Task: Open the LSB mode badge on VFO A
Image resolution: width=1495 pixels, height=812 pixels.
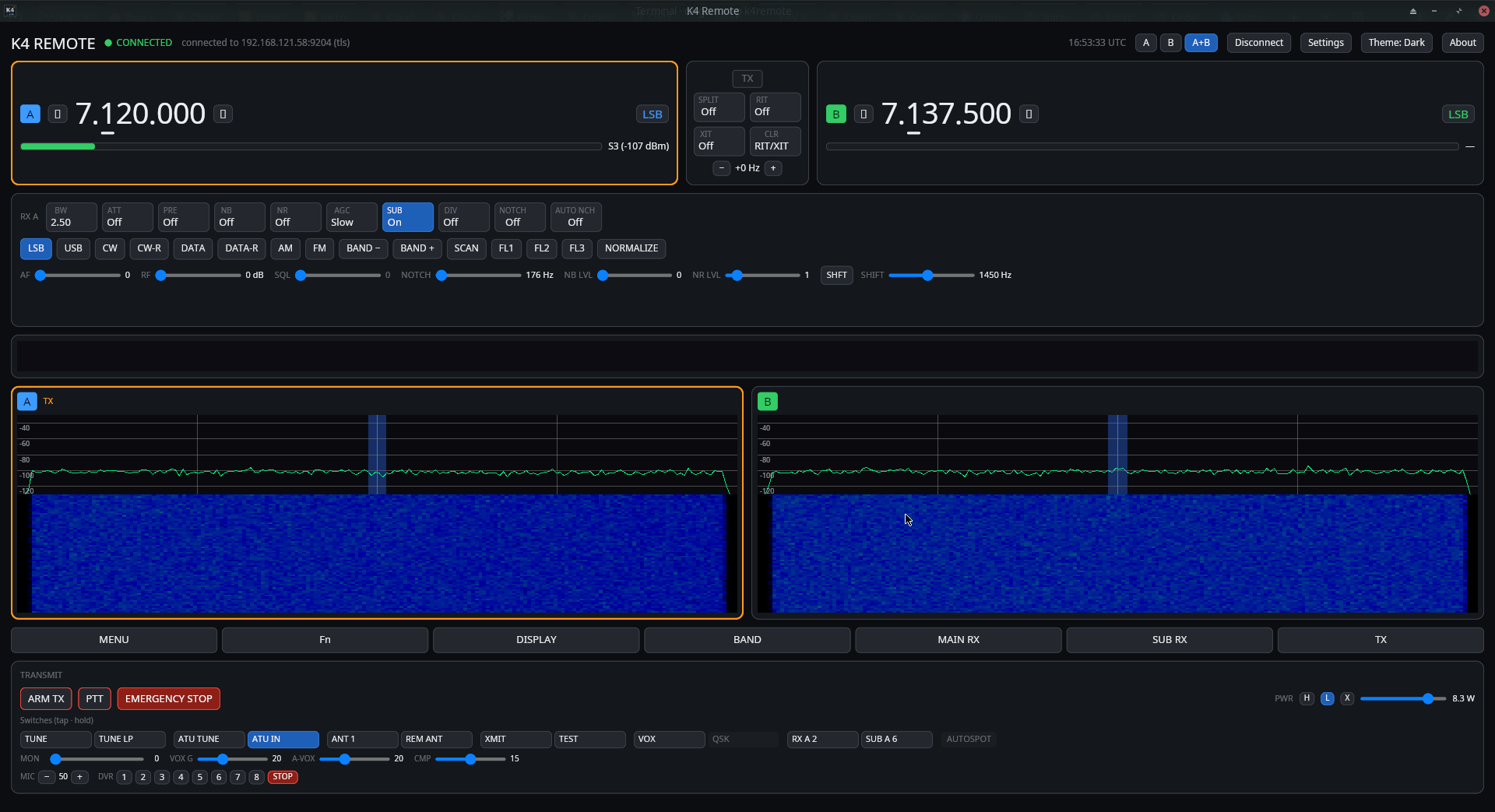Action: coord(653,114)
